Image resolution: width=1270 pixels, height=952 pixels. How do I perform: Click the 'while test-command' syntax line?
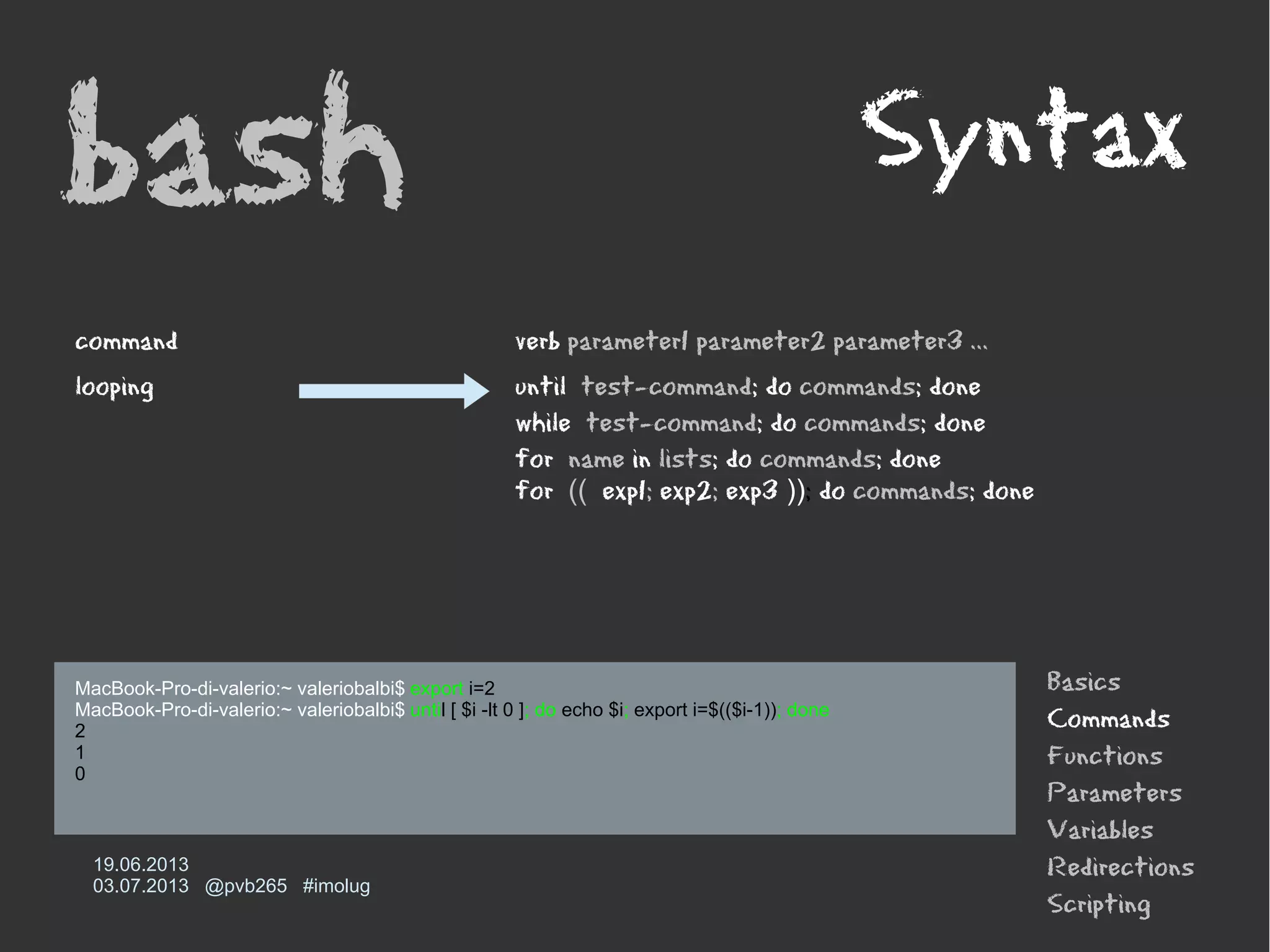750,423
